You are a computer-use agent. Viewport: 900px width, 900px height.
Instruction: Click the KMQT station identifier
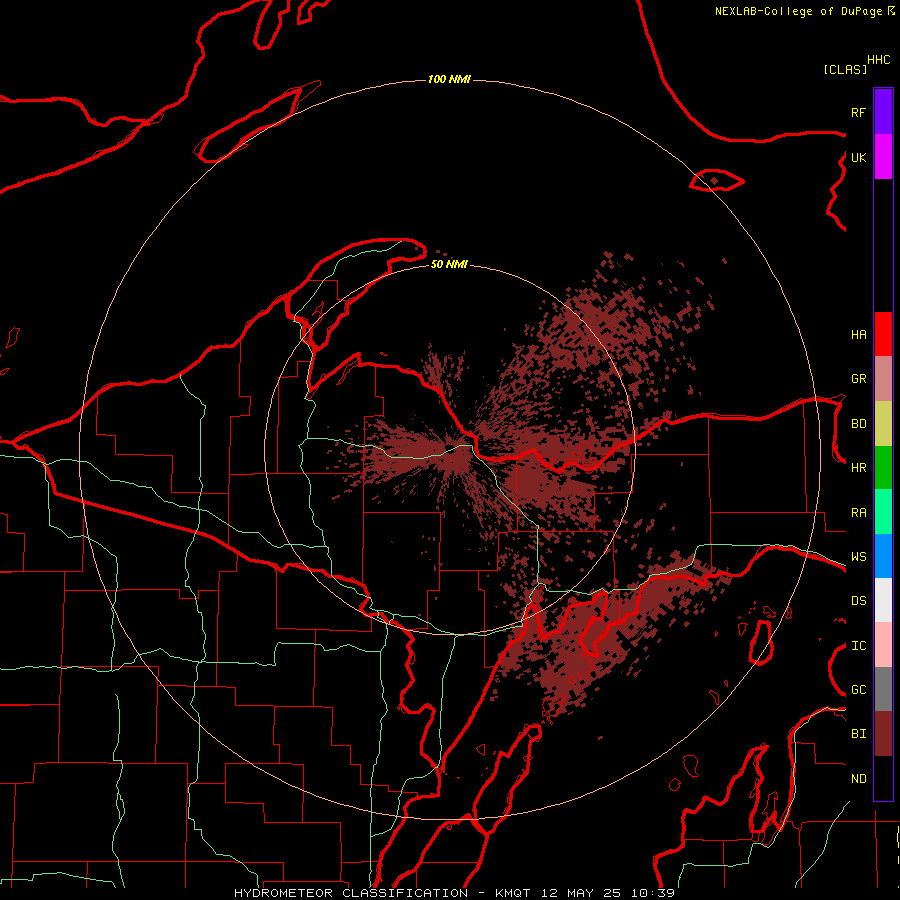pyautogui.click(x=513, y=893)
